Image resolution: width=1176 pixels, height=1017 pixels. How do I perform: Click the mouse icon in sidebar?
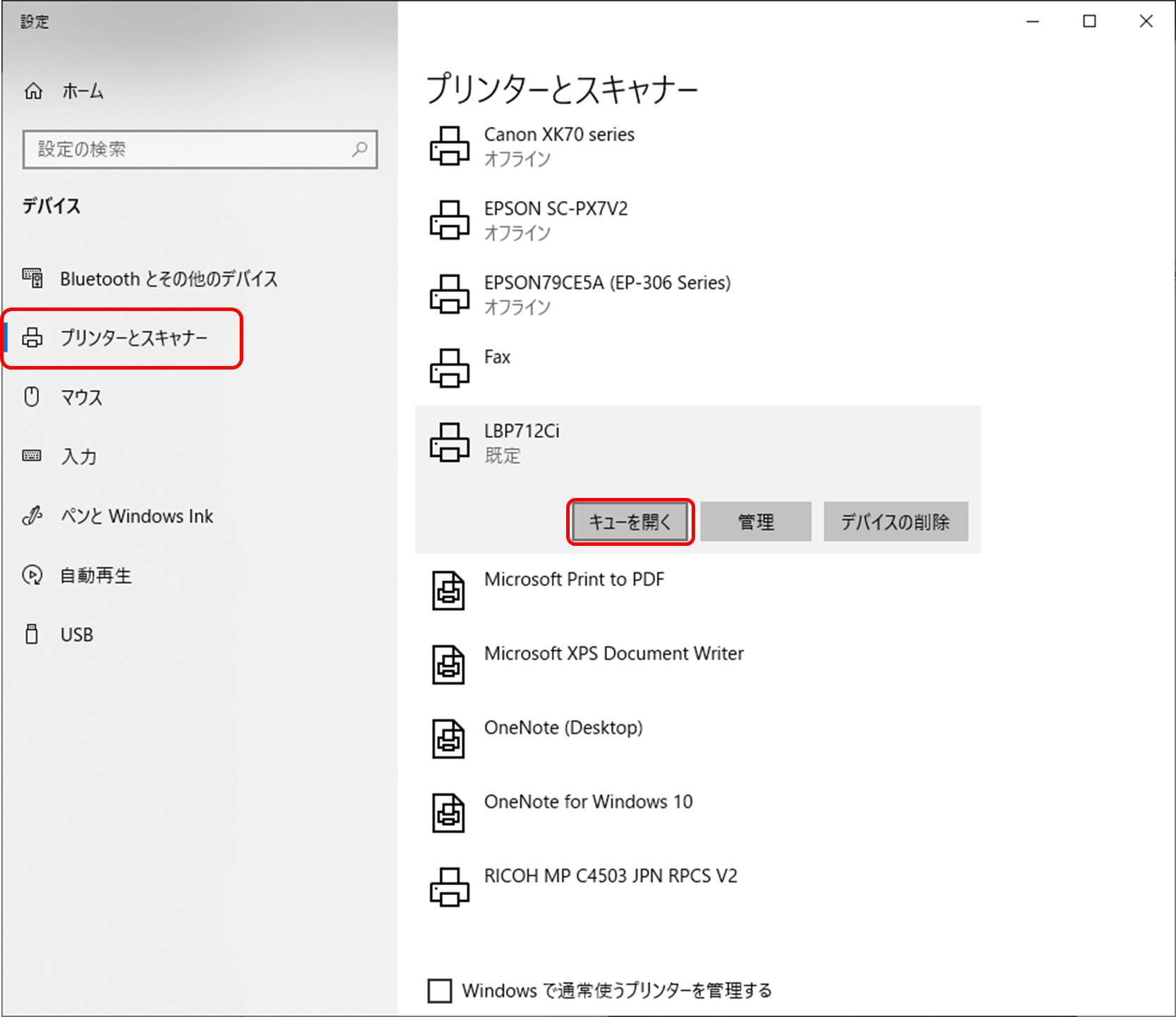[32, 396]
